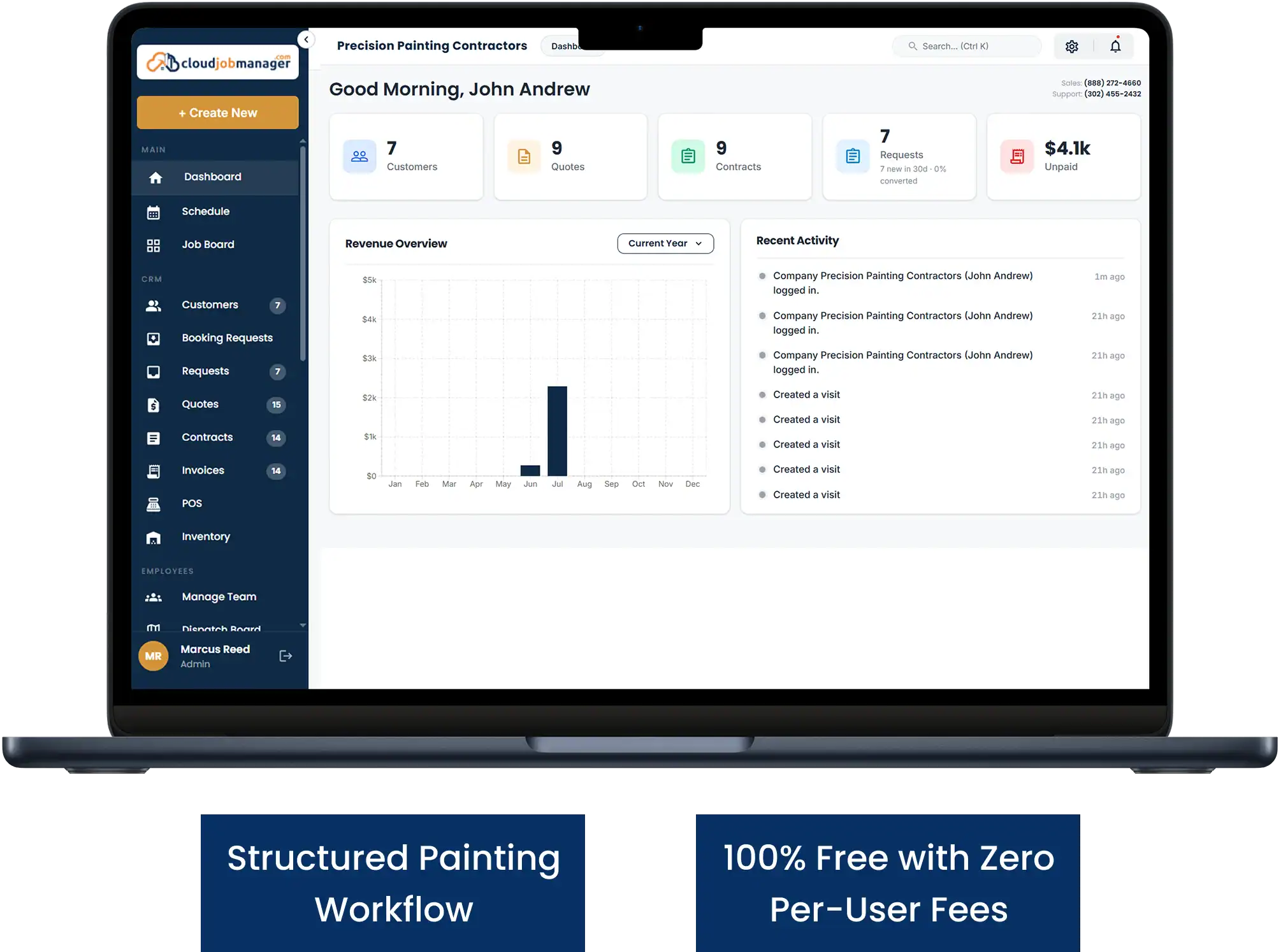Open Inventory in the sidebar menu
The image size is (1281, 952).
tap(215, 537)
